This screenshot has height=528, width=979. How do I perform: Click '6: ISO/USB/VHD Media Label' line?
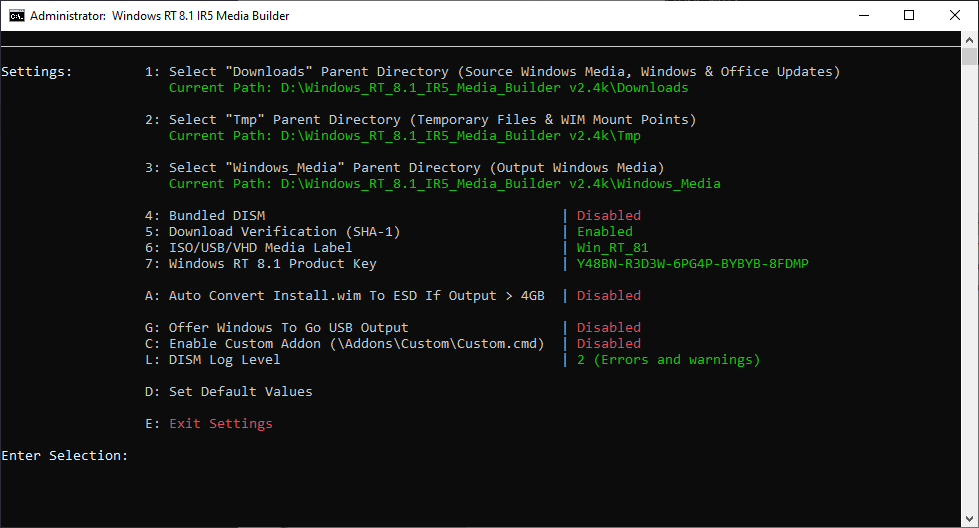[248, 248]
